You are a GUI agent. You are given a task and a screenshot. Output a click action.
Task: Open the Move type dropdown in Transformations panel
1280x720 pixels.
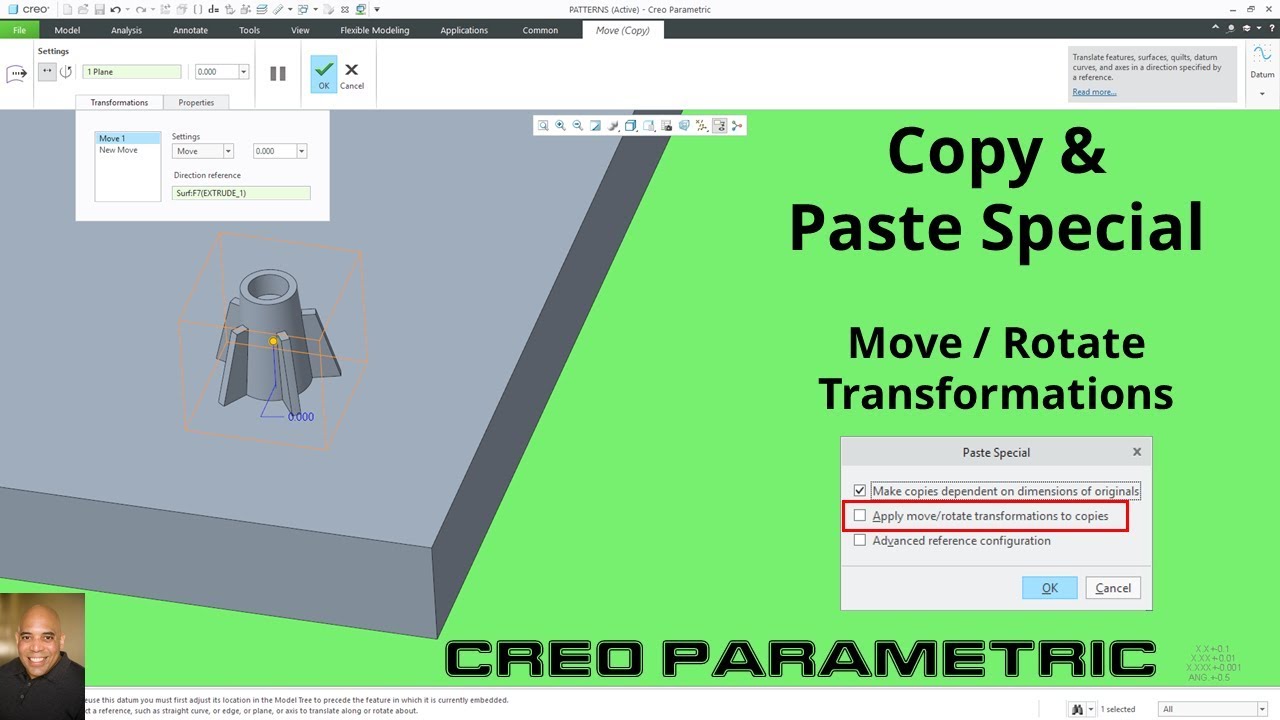(x=228, y=151)
